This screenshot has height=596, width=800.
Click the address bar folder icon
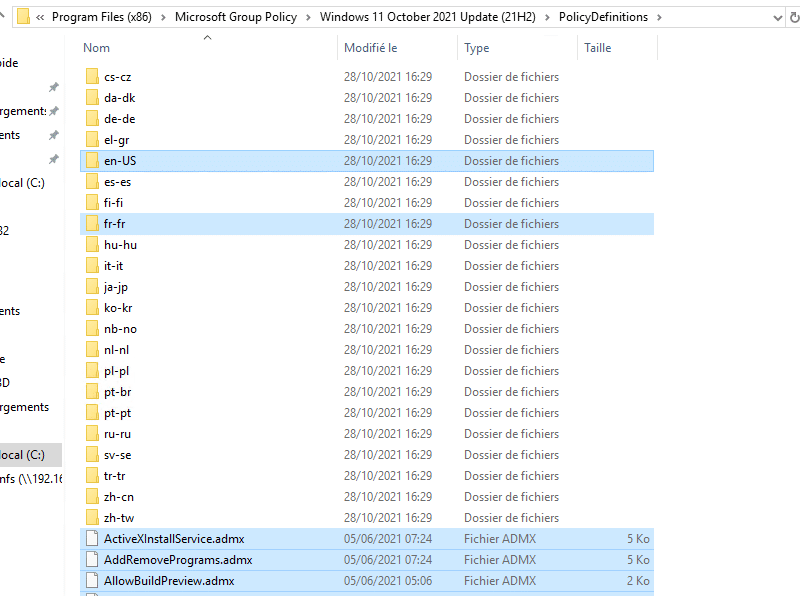[23, 17]
